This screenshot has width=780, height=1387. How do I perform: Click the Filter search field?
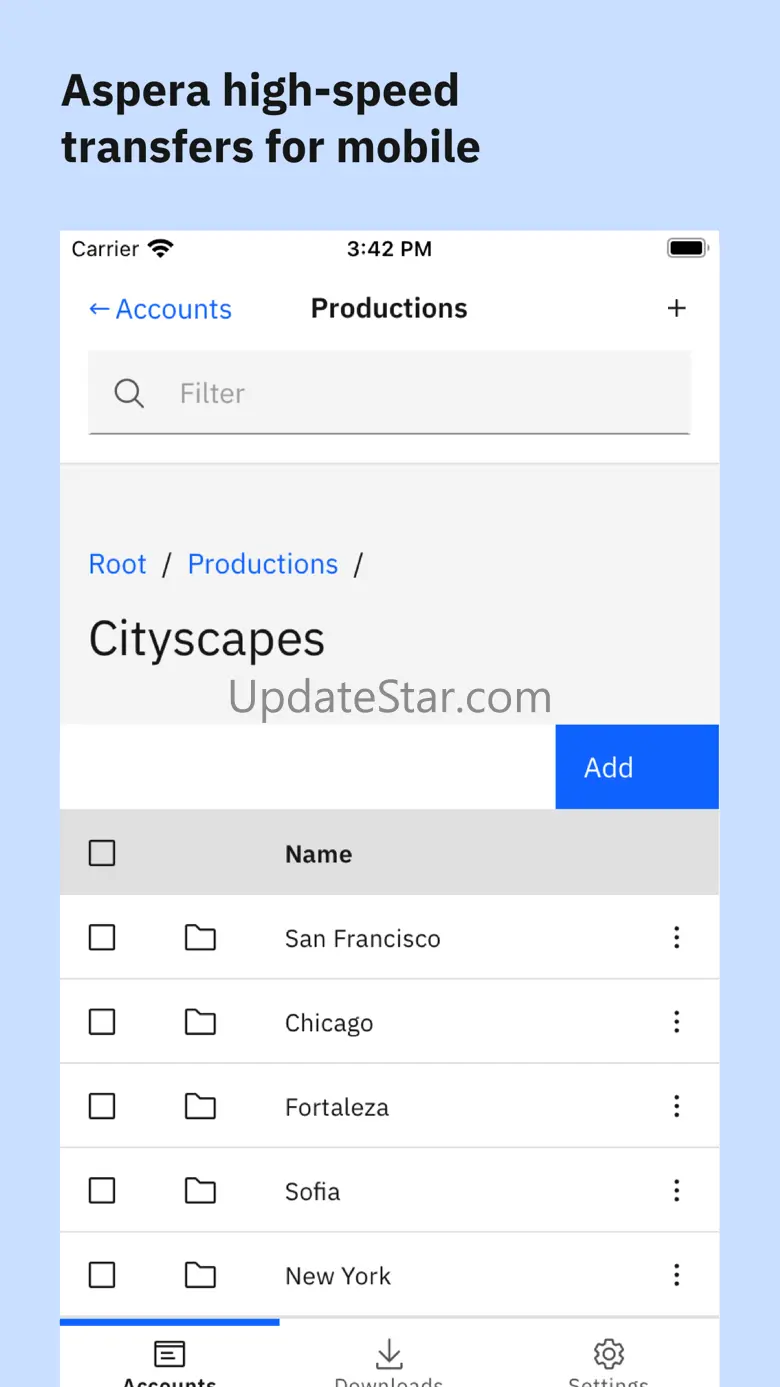389,393
